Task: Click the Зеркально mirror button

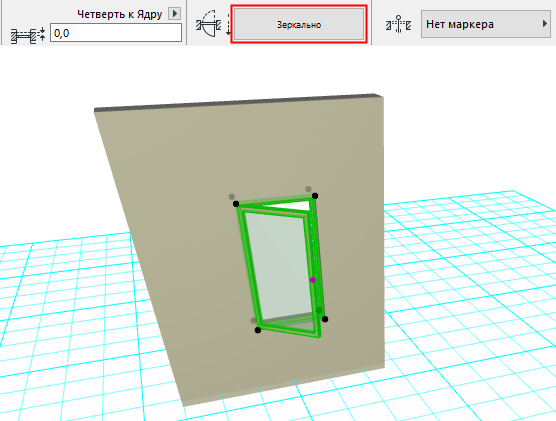Action: pos(299,24)
